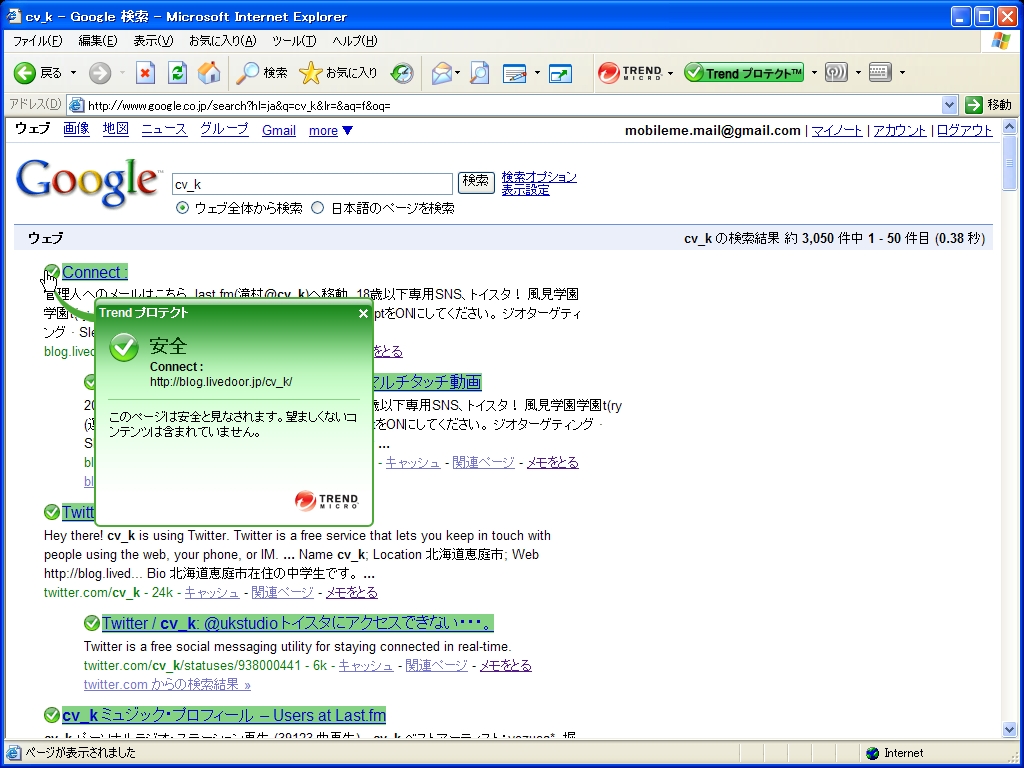This screenshot has width=1024, height=768.
Task: Open the 表示(V) menu
Action: [153, 40]
